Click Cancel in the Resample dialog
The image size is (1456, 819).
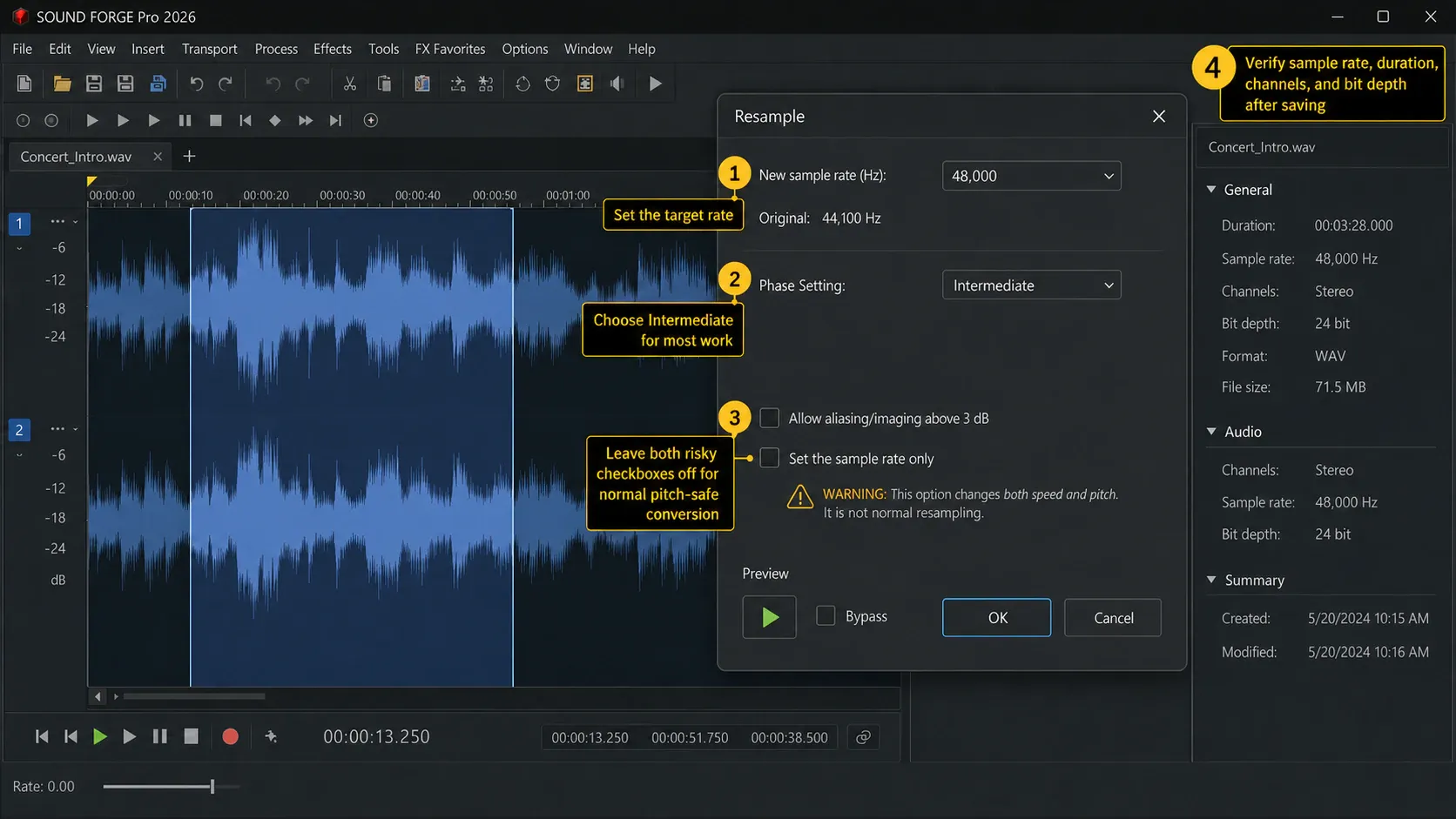[x=1113, y=617]
